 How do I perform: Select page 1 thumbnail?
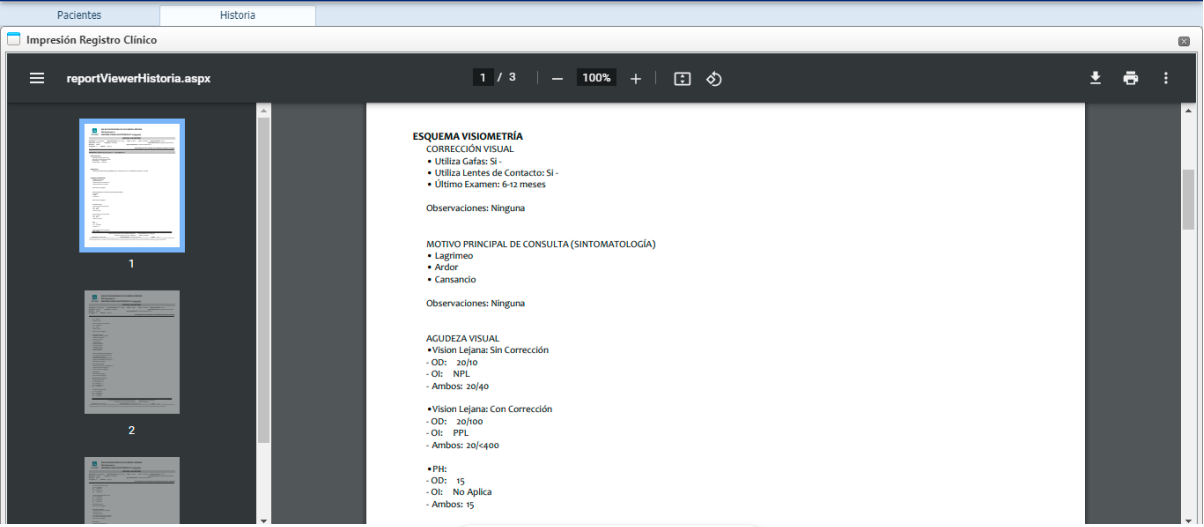pos(132,186)
